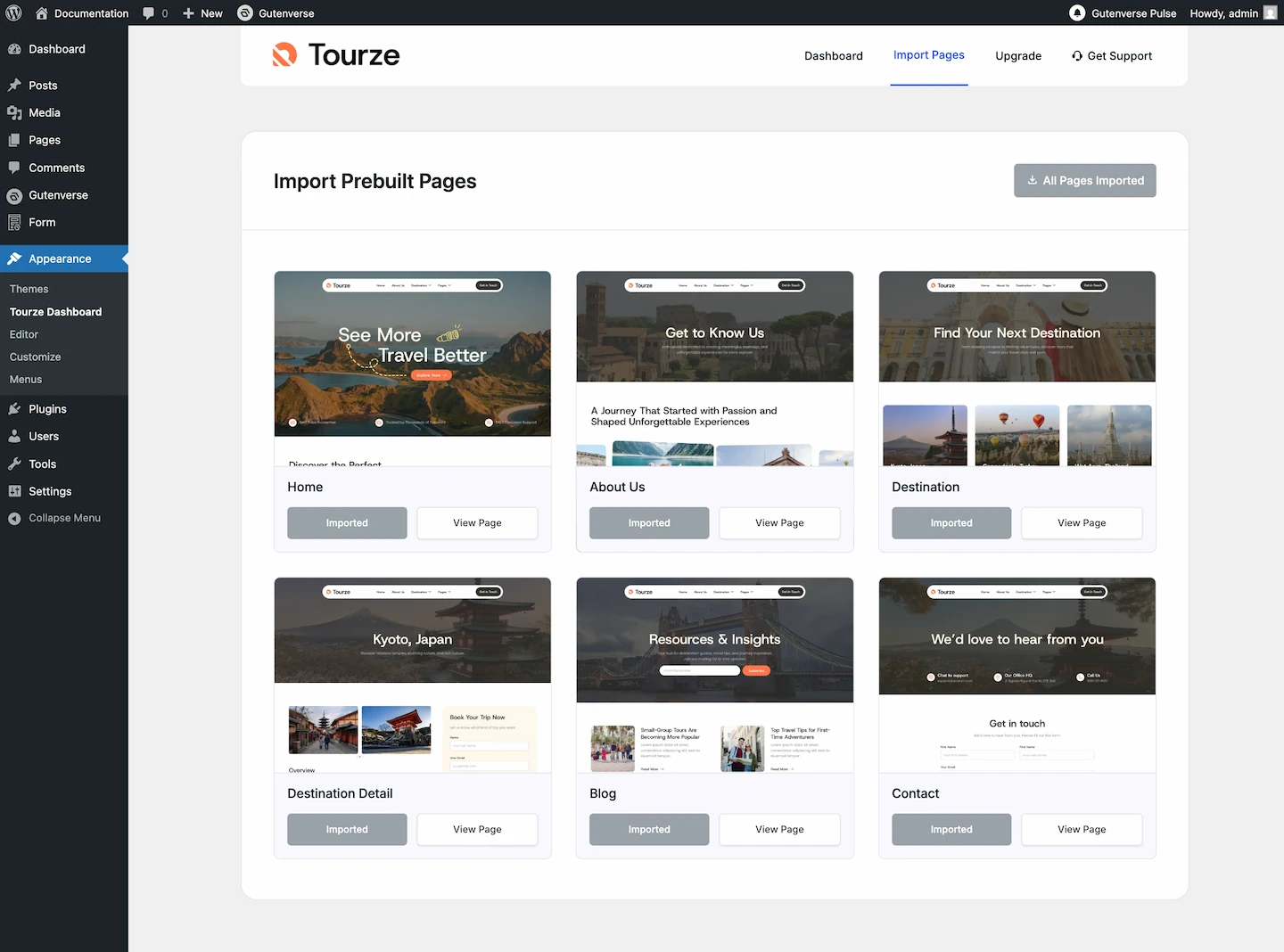
Task: Click View Page for the About Us template
Action: pyautogui.click(x=778, y=523)
